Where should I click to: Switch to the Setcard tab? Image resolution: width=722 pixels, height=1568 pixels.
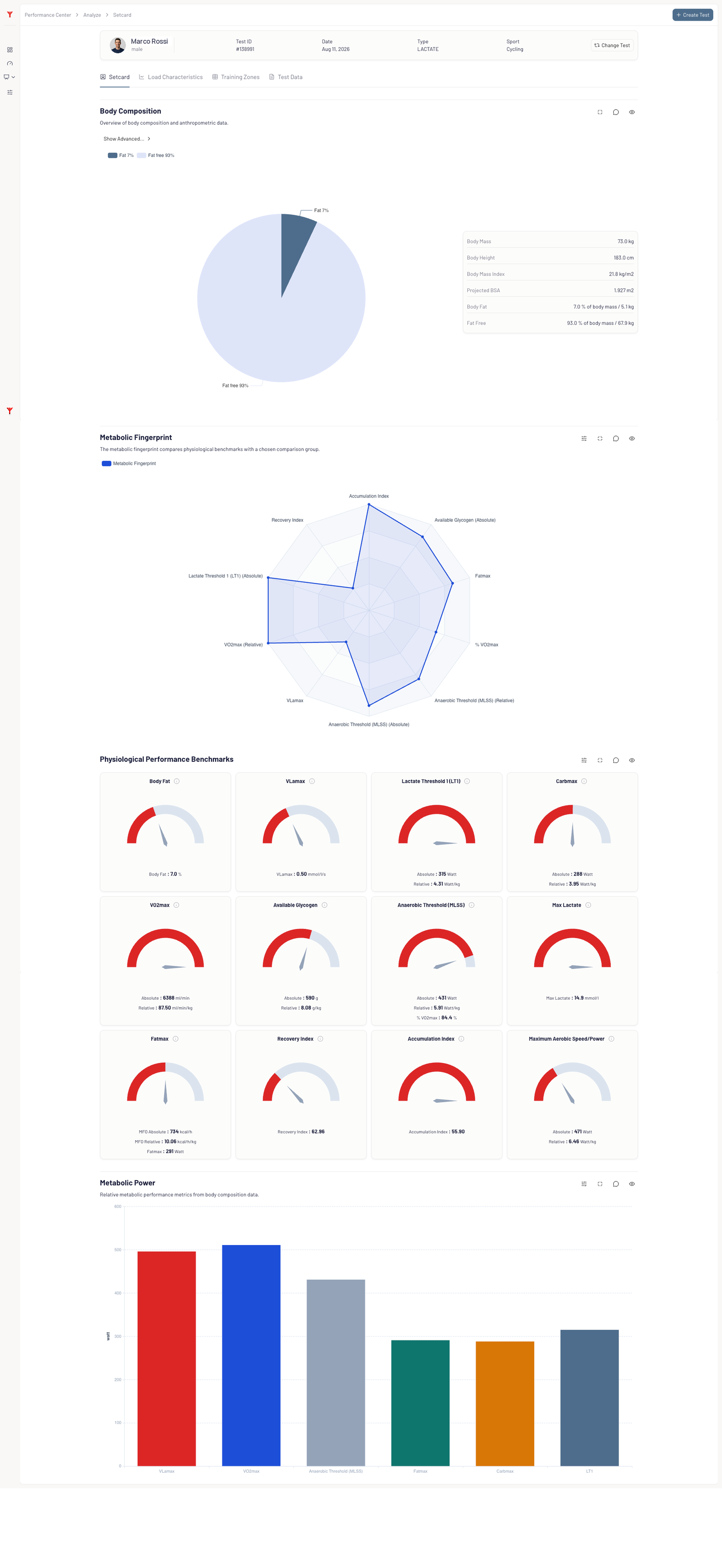[x=115, y=77]
